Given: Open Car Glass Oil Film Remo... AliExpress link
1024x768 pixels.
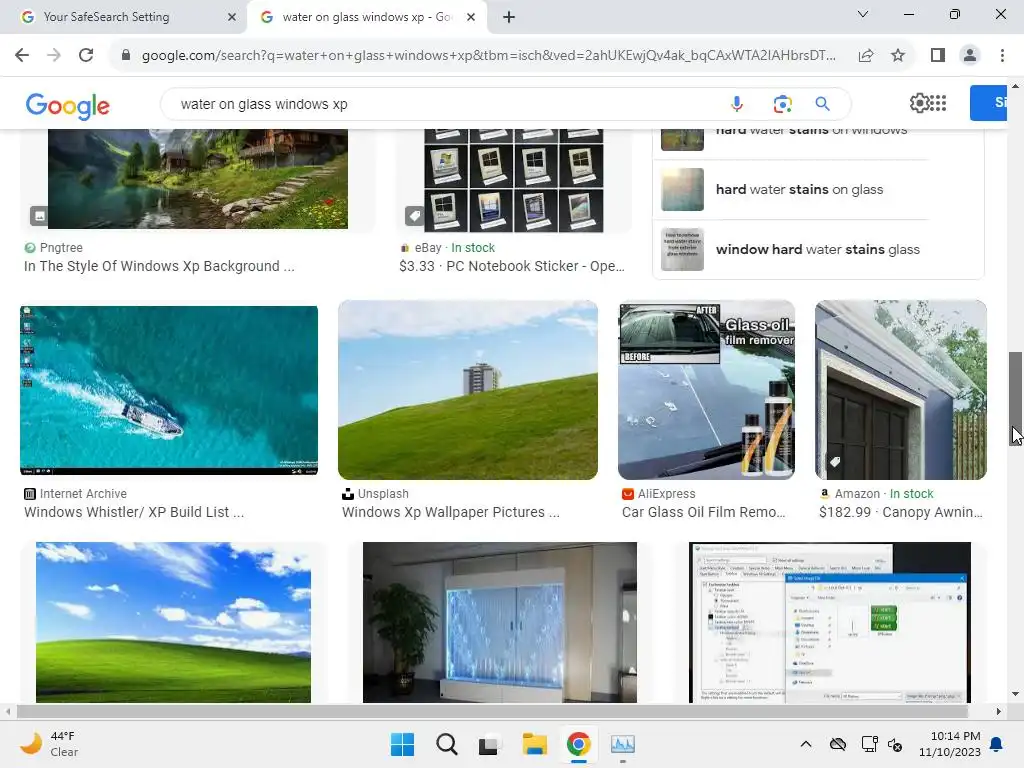Looking at the screenshot, I should point(703,512).
